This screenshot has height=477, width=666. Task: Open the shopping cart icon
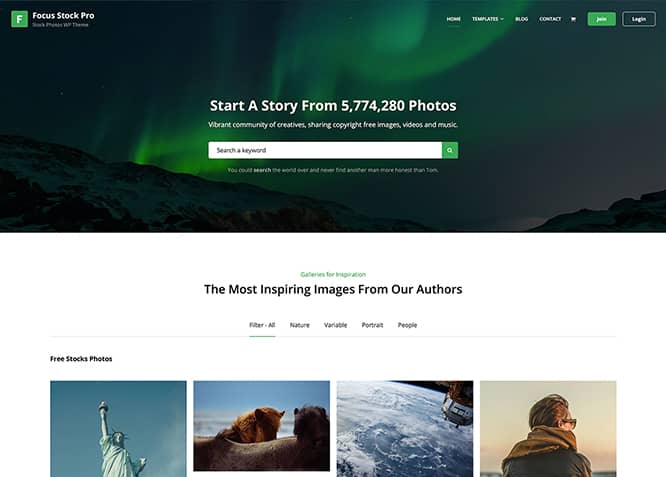573,19
